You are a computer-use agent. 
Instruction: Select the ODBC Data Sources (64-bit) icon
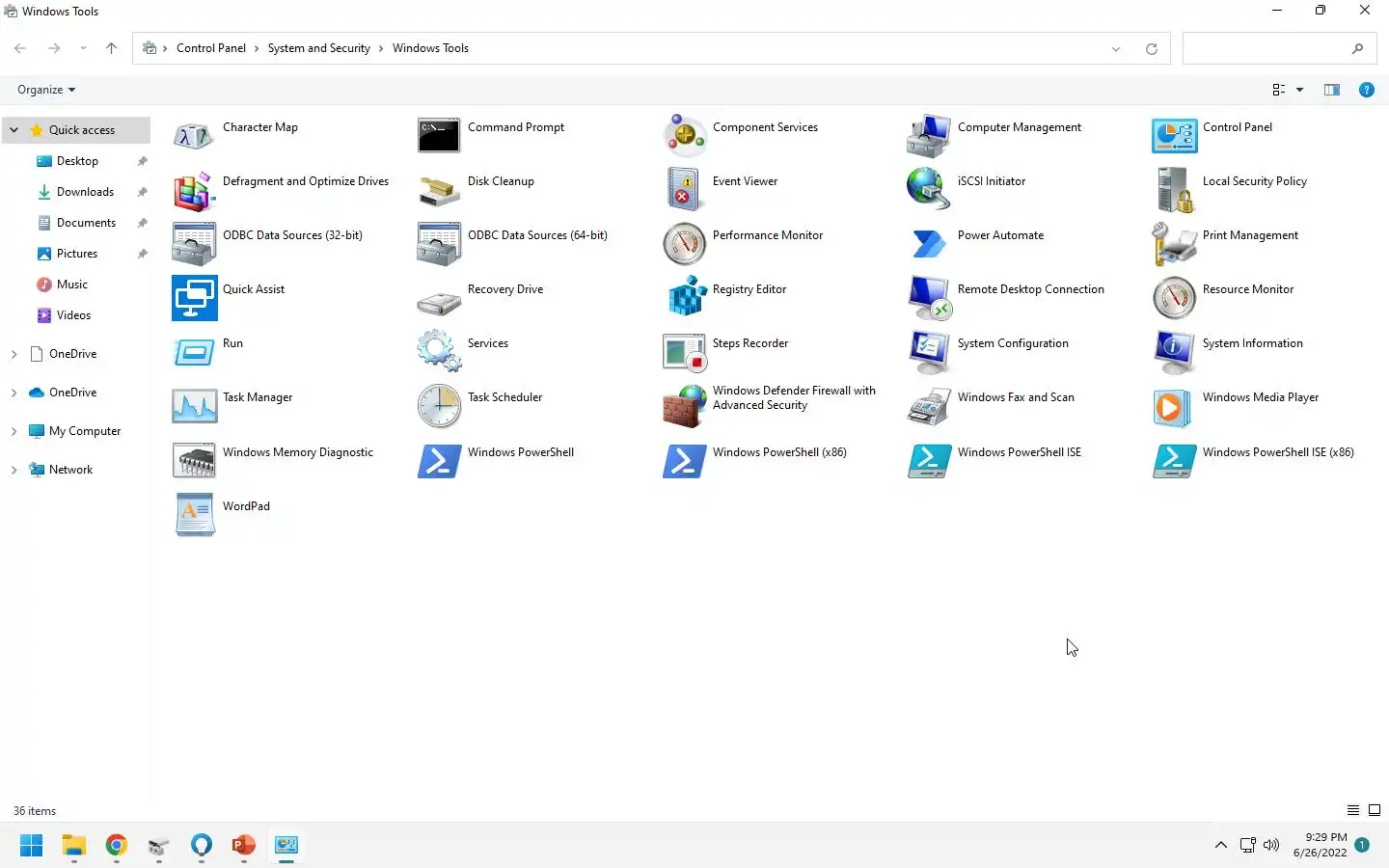[439, 244]
